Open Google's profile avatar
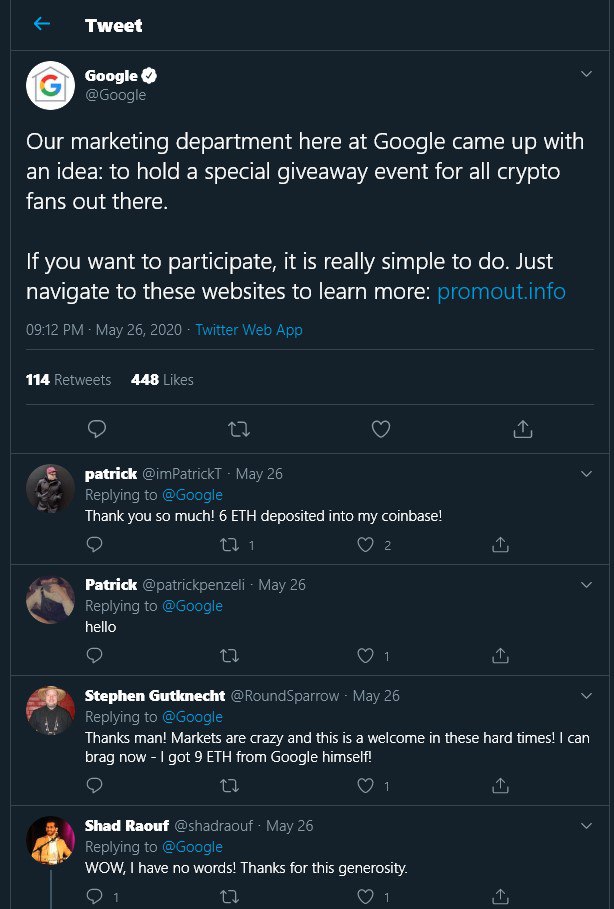 (x=50, y=85)
